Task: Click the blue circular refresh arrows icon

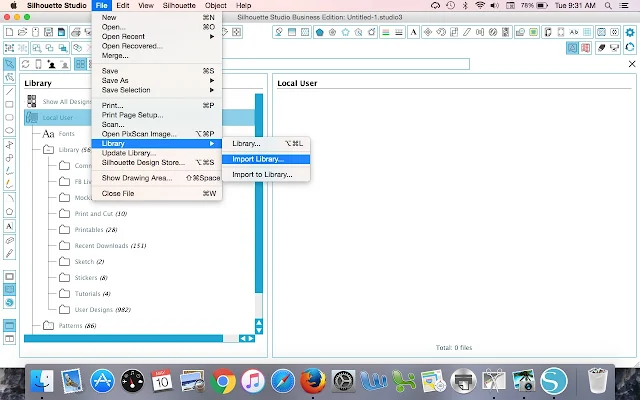Action: pyautogui.click(x=630, y=47)
